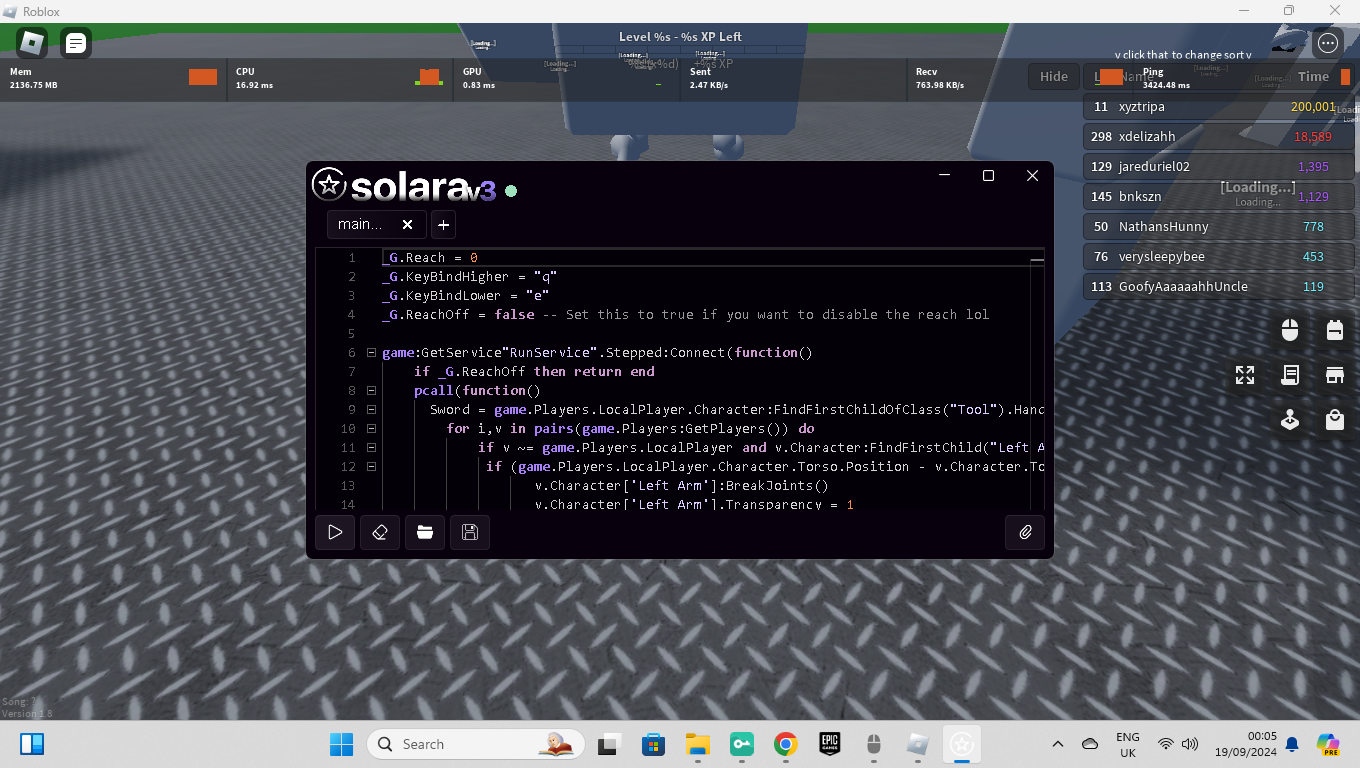
Task: Open the ENG UK language switcher
Action: [1127, 744]
